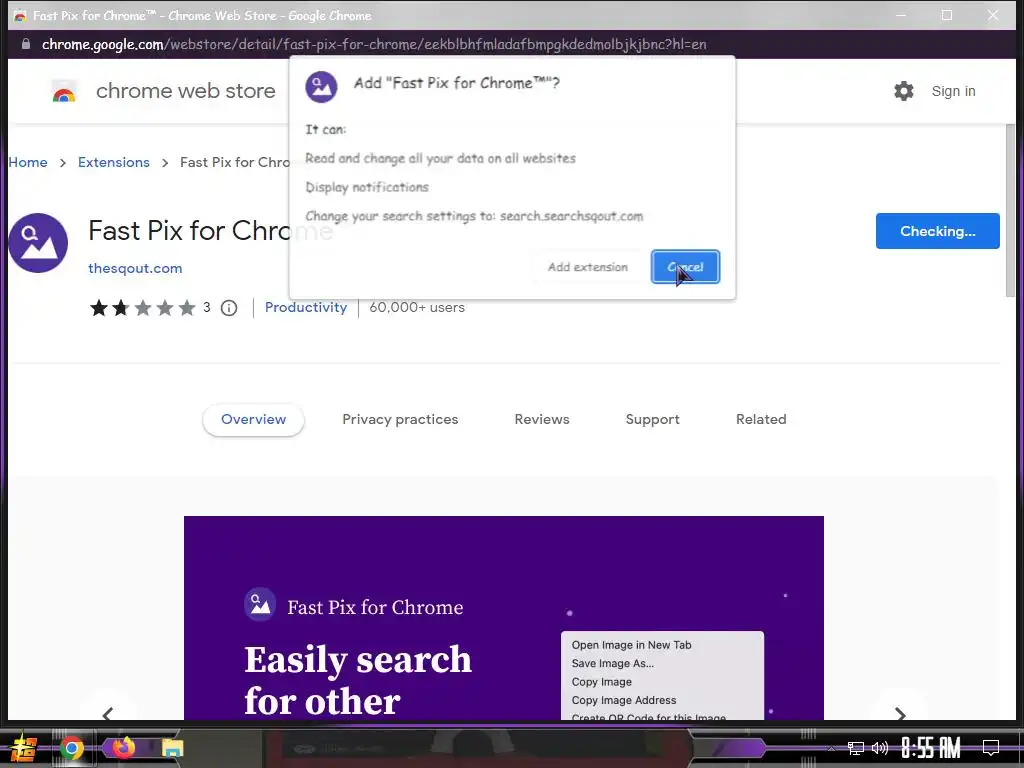
Task: Click the rating count '3' text
Action: 206,307
